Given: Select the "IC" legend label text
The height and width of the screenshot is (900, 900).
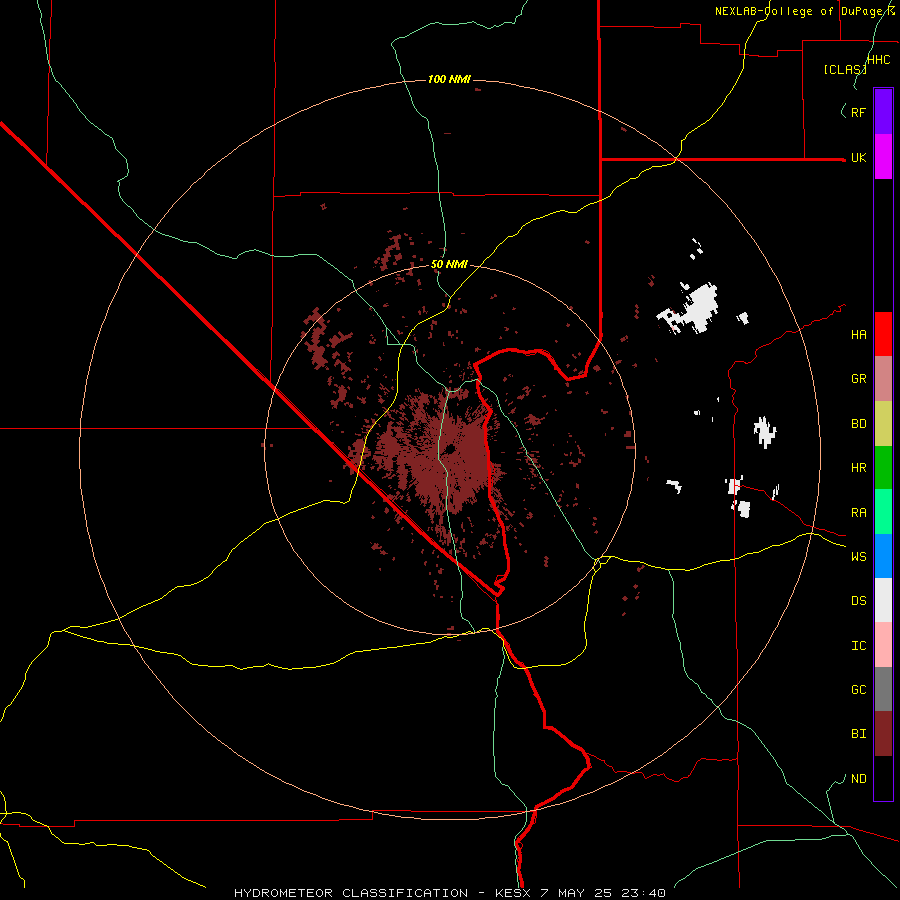Looking at the screenshot, I should coord(858,646).
